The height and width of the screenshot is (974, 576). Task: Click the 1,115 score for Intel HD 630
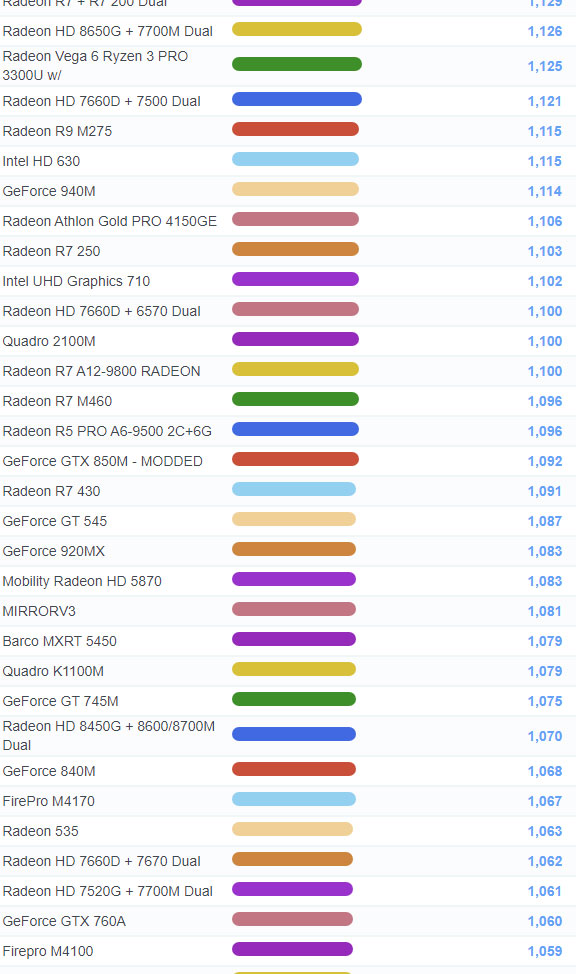coord(545,162)
